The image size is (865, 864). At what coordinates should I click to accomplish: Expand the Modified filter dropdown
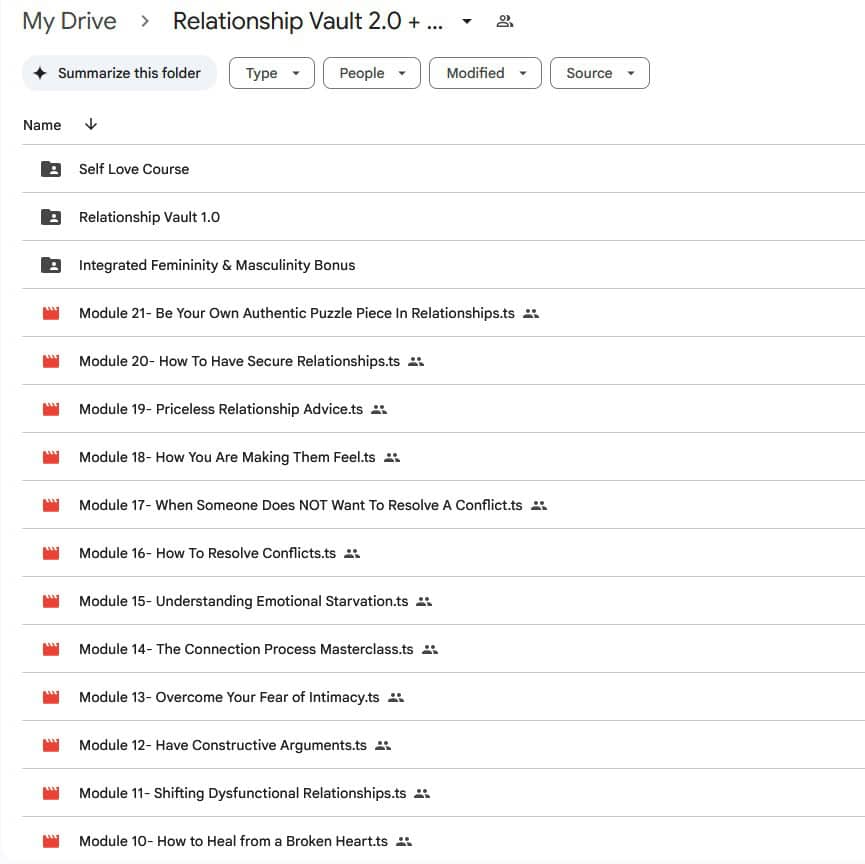[x=485, y=73]
